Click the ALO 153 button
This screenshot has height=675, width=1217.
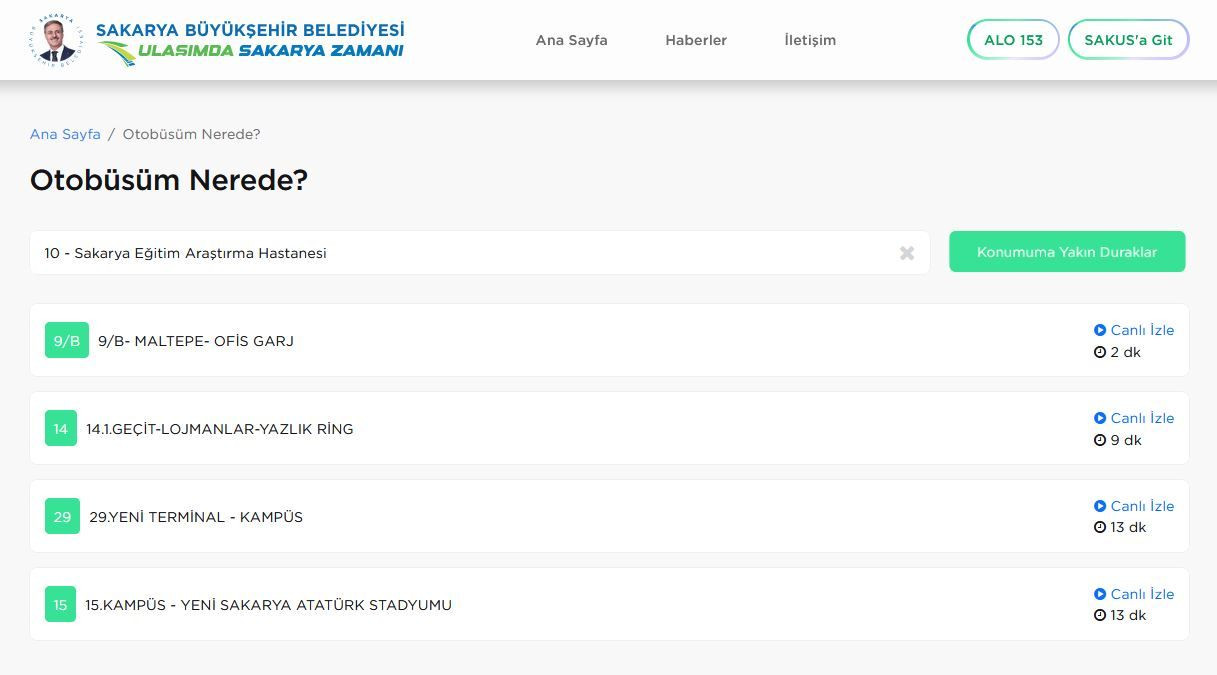(1013, 40)
